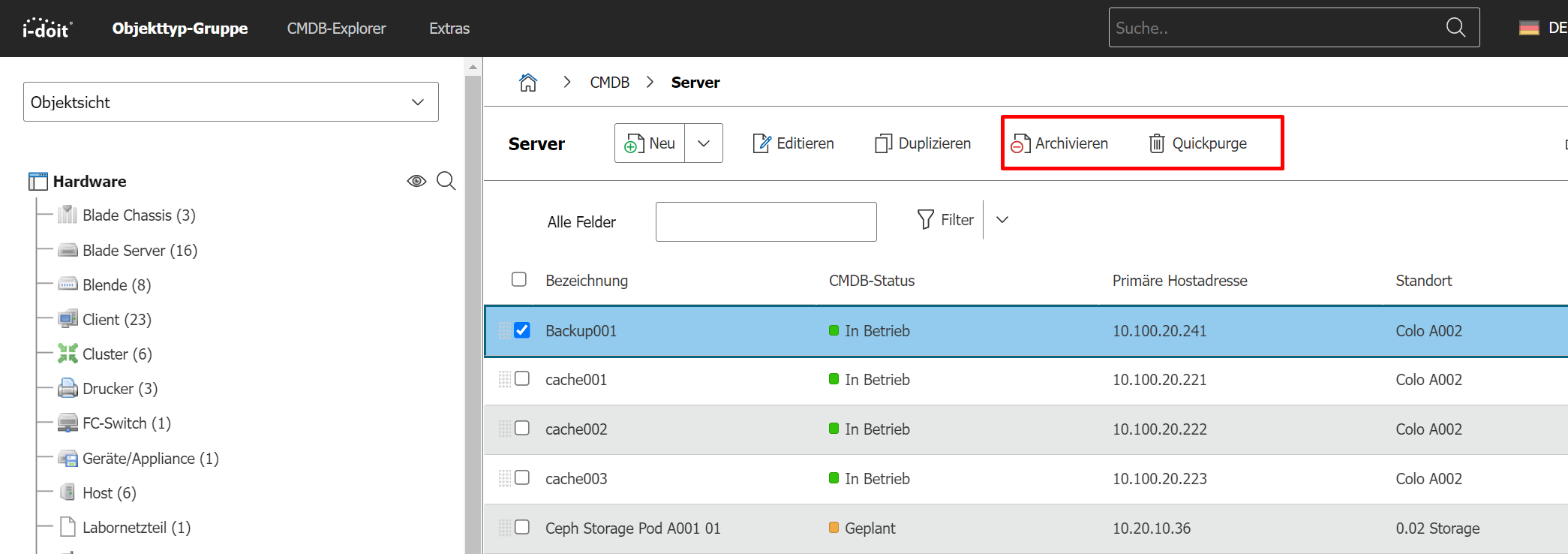Screen dimensions: 1568x554
Task: Open the Extras menu
Action: coord(449,29)
